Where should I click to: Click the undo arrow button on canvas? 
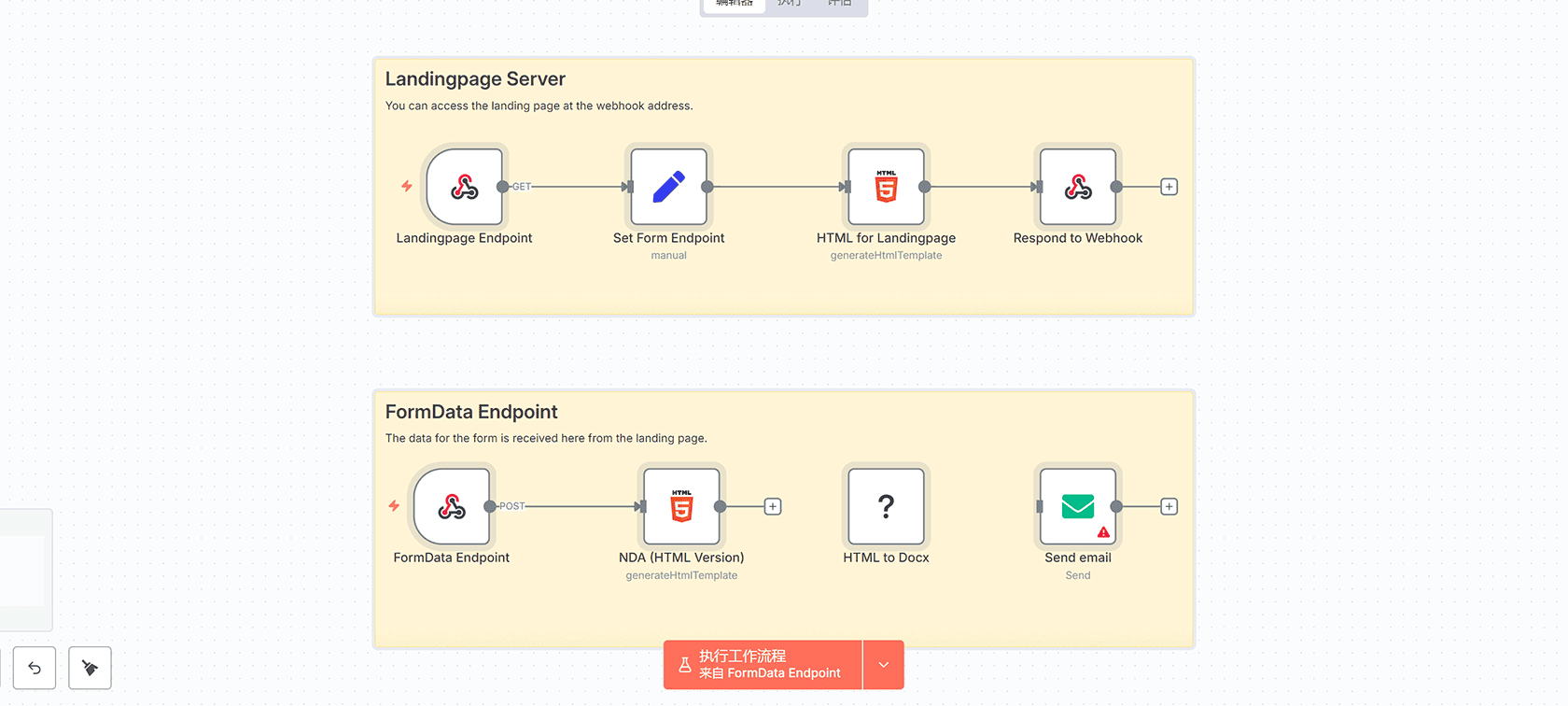coord(35,668)
